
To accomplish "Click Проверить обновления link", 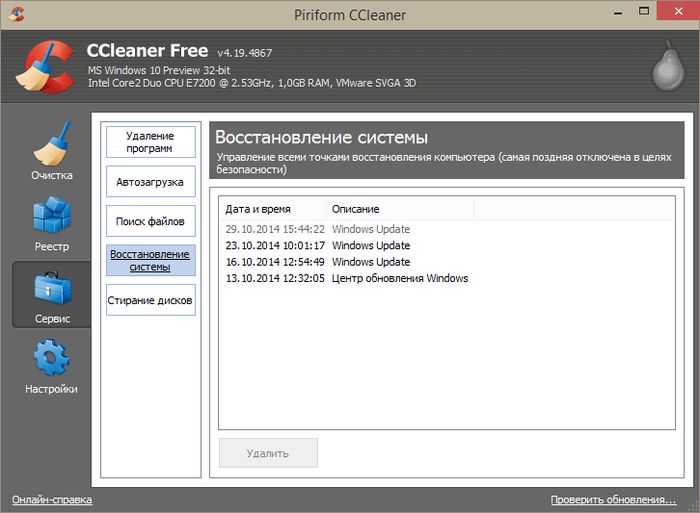I will 613,500.
